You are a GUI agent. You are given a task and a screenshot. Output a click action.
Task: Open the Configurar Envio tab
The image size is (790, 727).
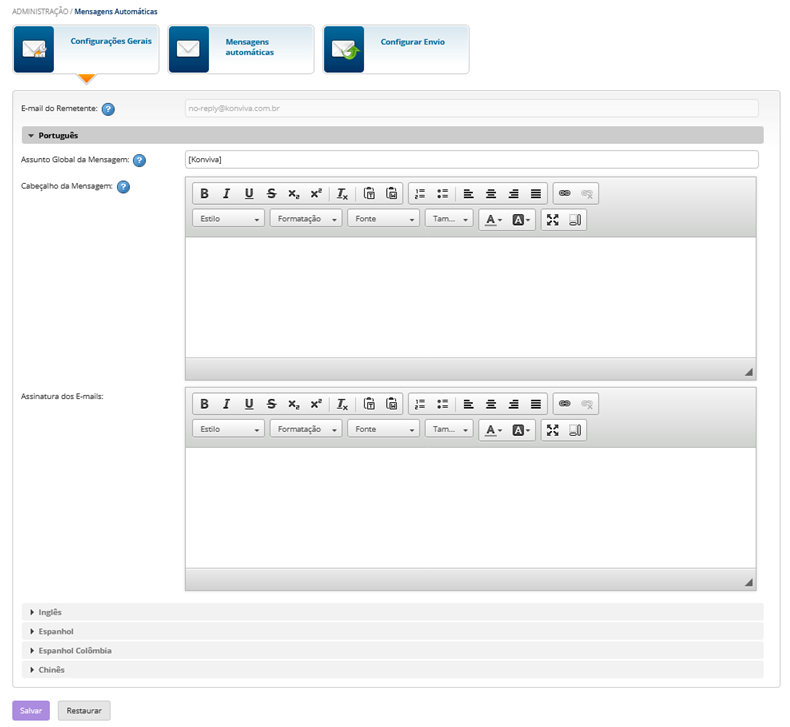(x=396, y=49)
